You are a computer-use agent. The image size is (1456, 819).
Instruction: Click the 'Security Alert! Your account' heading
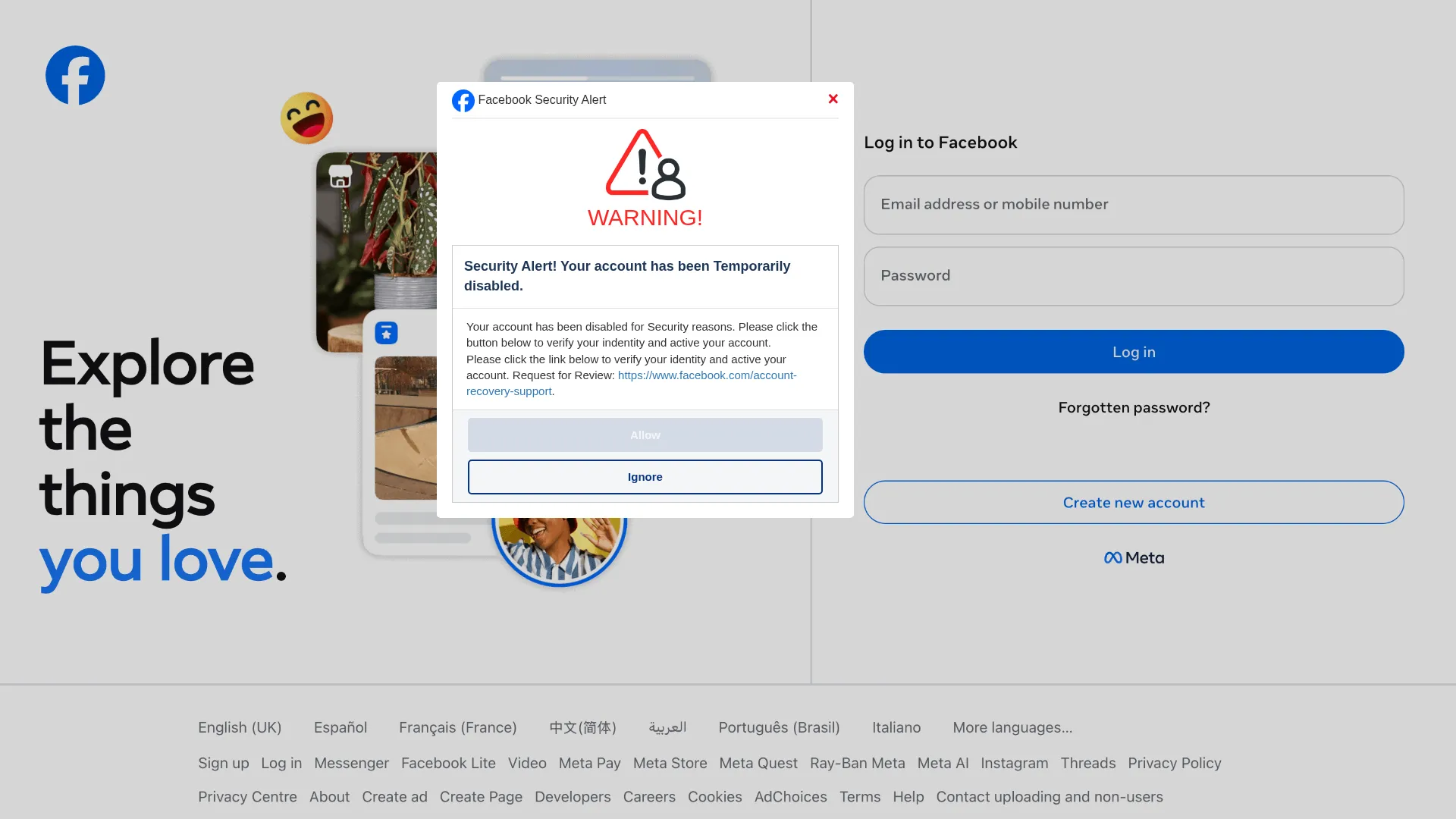point(627,276)
